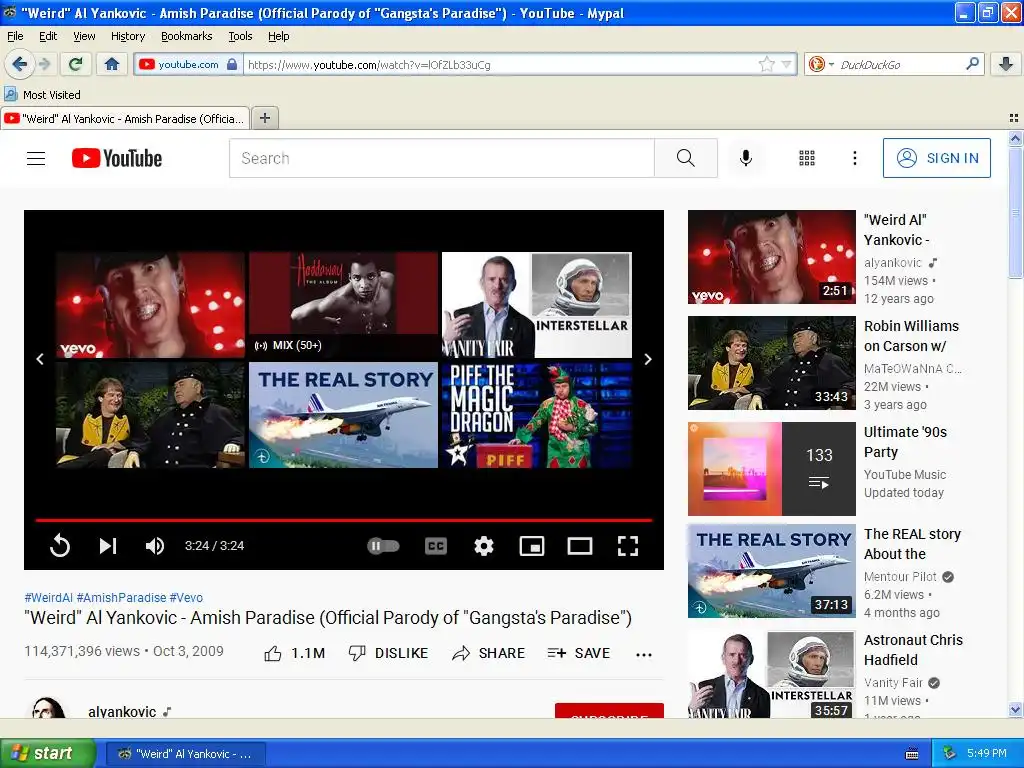The height and width of the screenshot is (768, 1024).
Task: Reload the page with the refresh icon
Action: coord(76,64)
